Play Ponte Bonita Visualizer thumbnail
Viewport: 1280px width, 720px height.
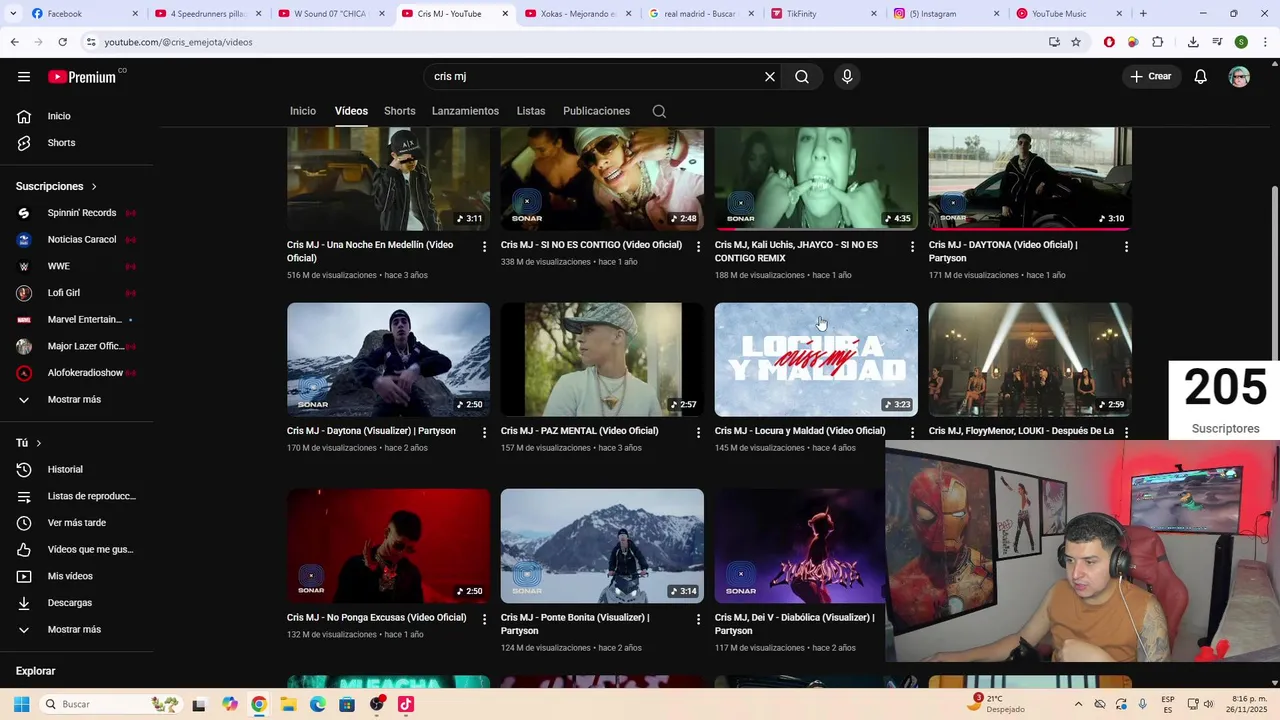pyautogui.click(x=602, y=546)
